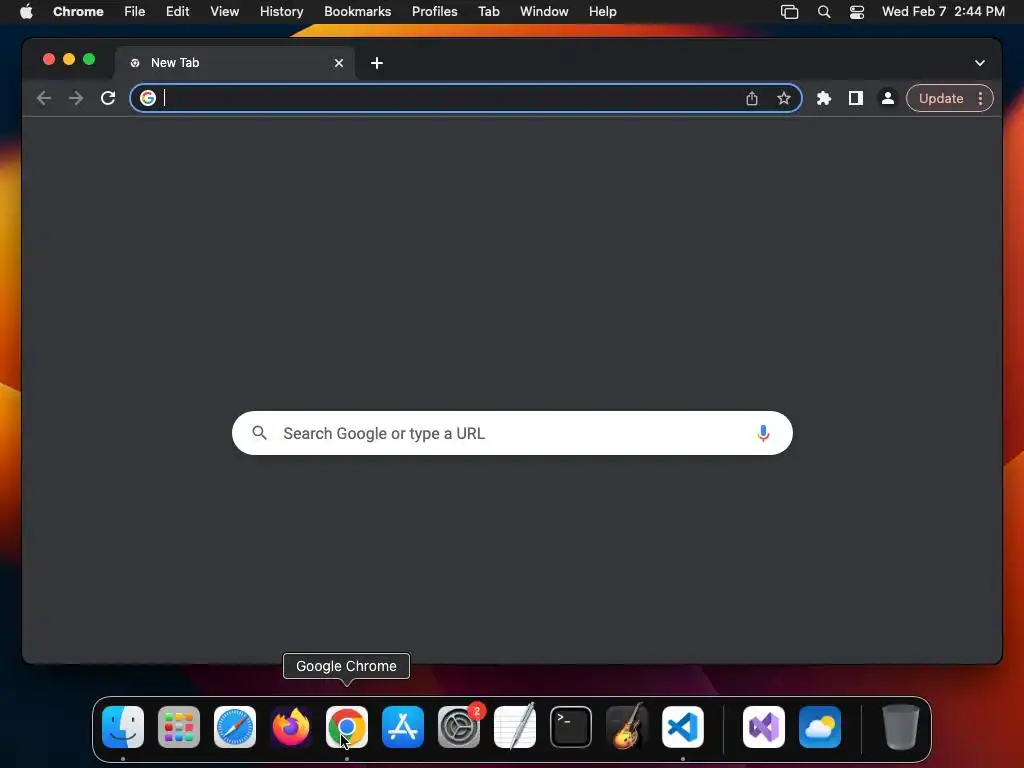This screenshot has height=768, width=1024.
Task: Click the Update button in Chrome toolbar
Action: [x=940, y=98]
